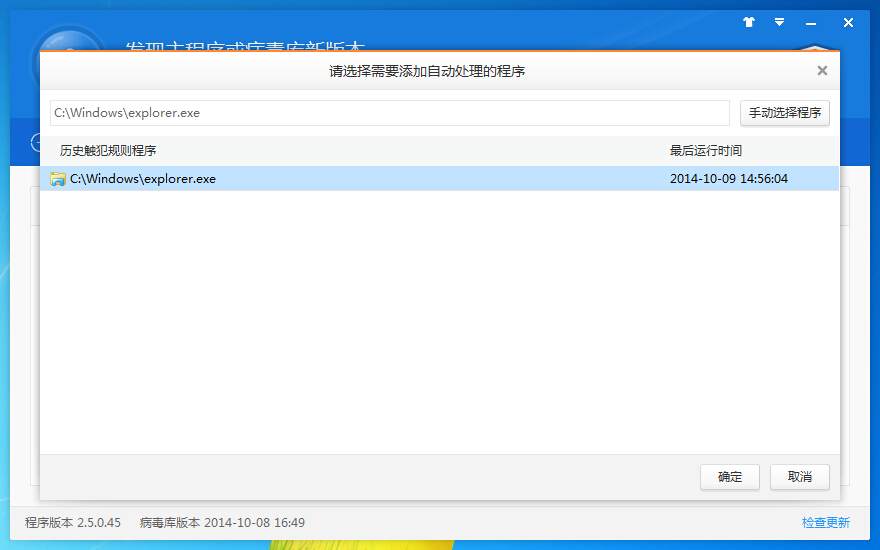The image size is (880, 550).
Task: Open the 检查更新 link
Action: click(x=825, y=523)
